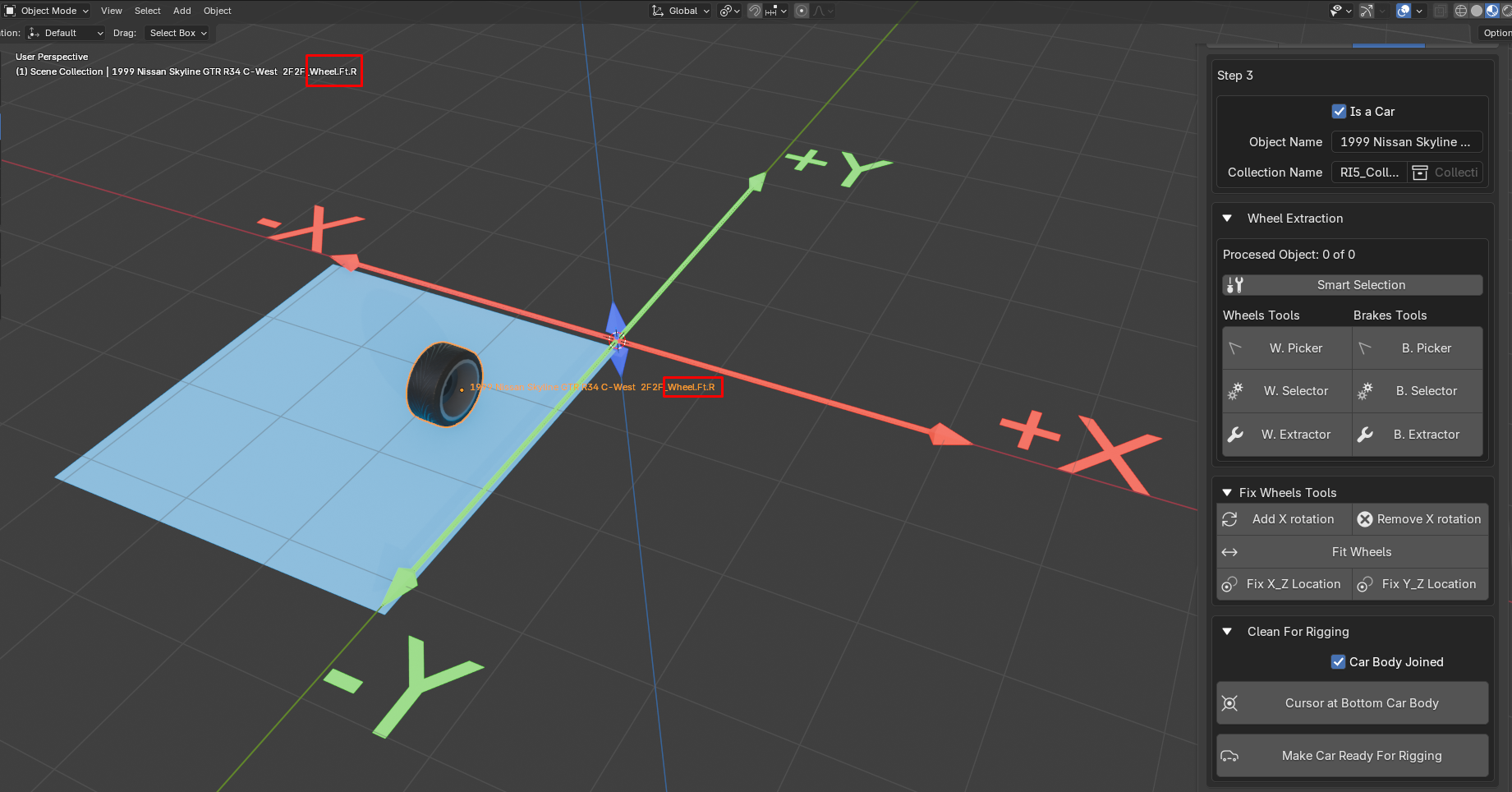Toggle the proportional editing icon
Screen dimensions: 1512x792
(802, 11)
